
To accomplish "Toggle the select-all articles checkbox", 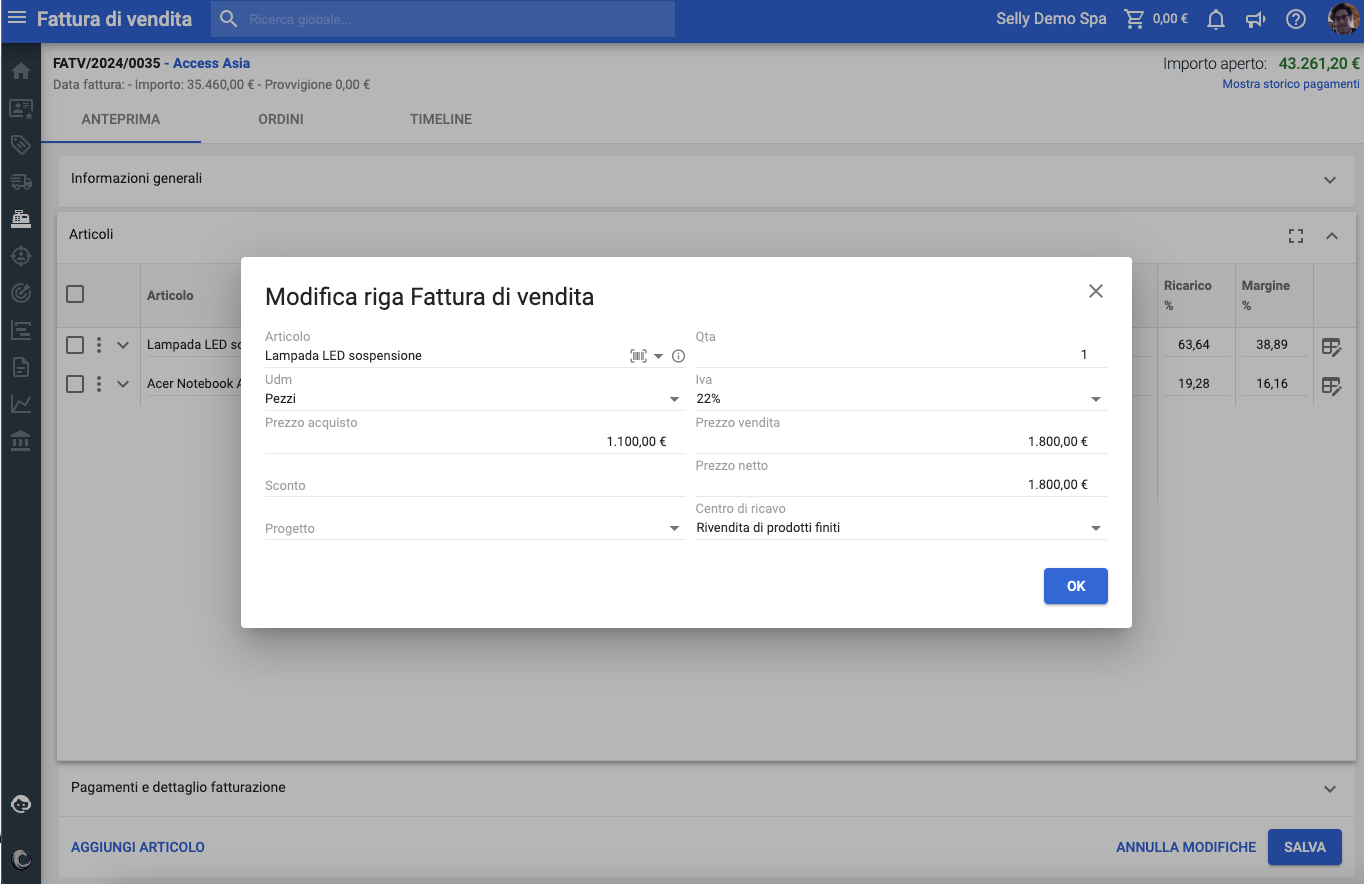I will pos(75,294).
